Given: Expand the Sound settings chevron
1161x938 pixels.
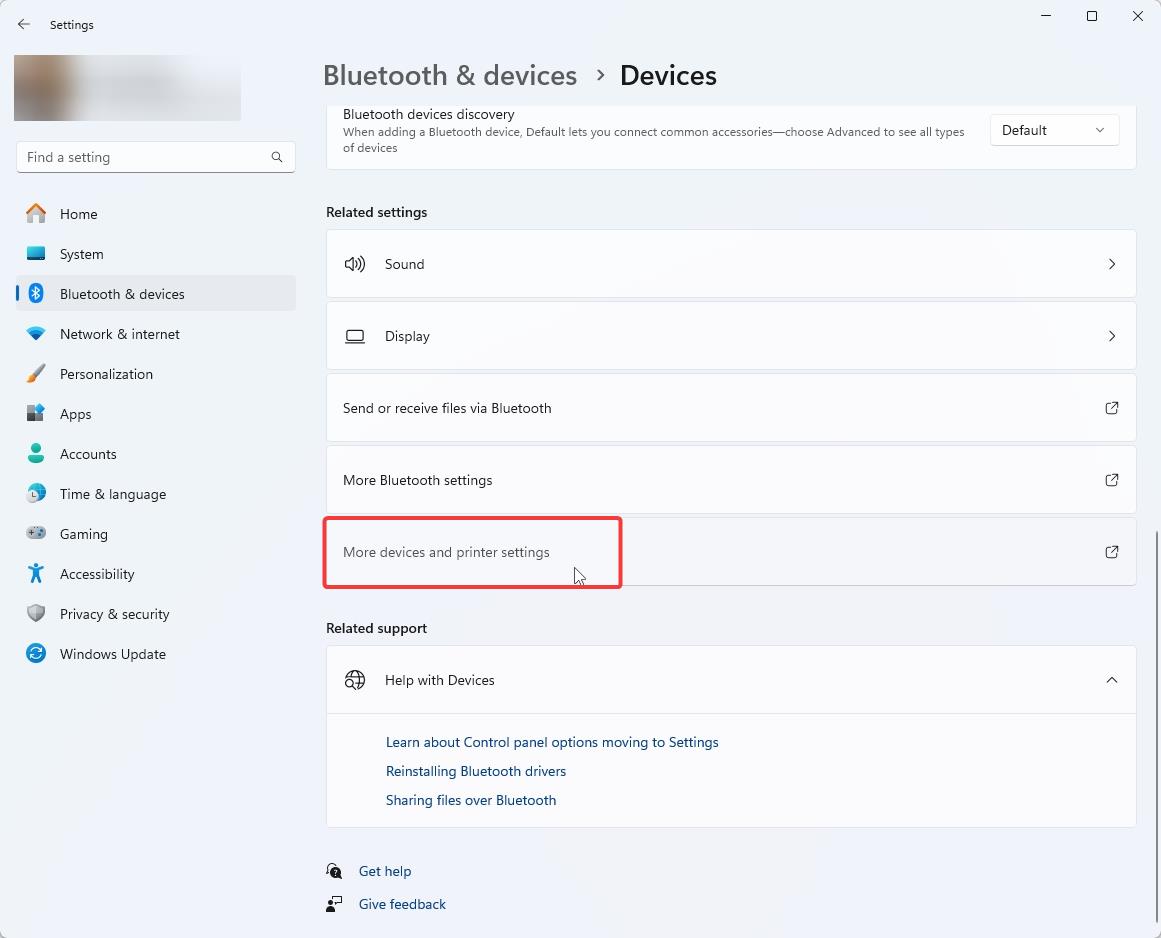Looking at the screenshot, I should point(1111,264).
